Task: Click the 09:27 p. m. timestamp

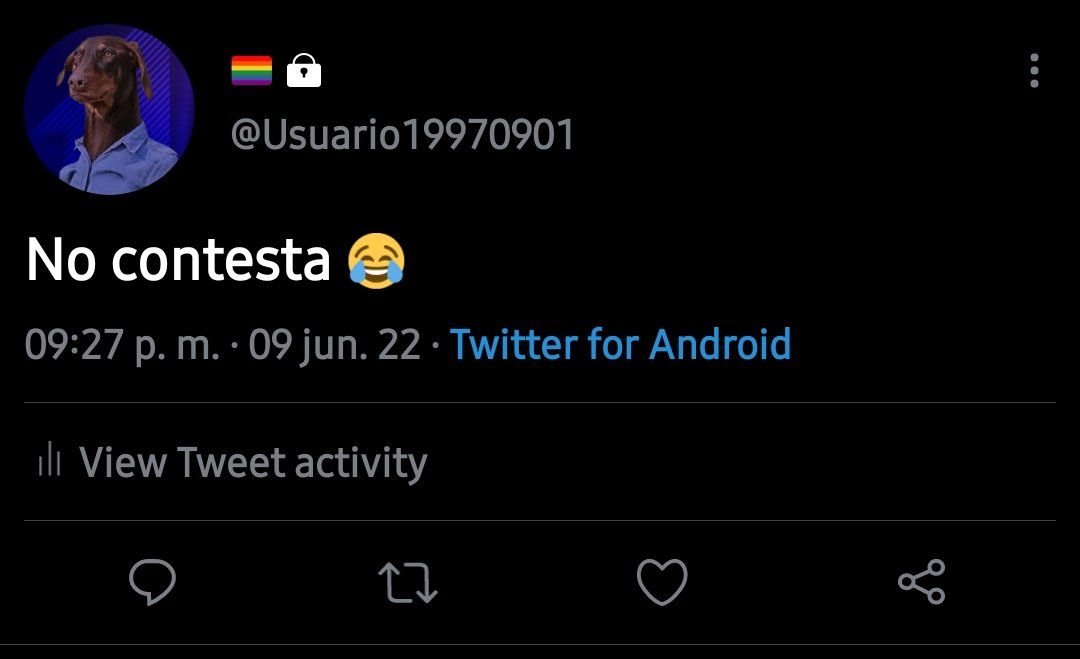Action: coord(123,345)
